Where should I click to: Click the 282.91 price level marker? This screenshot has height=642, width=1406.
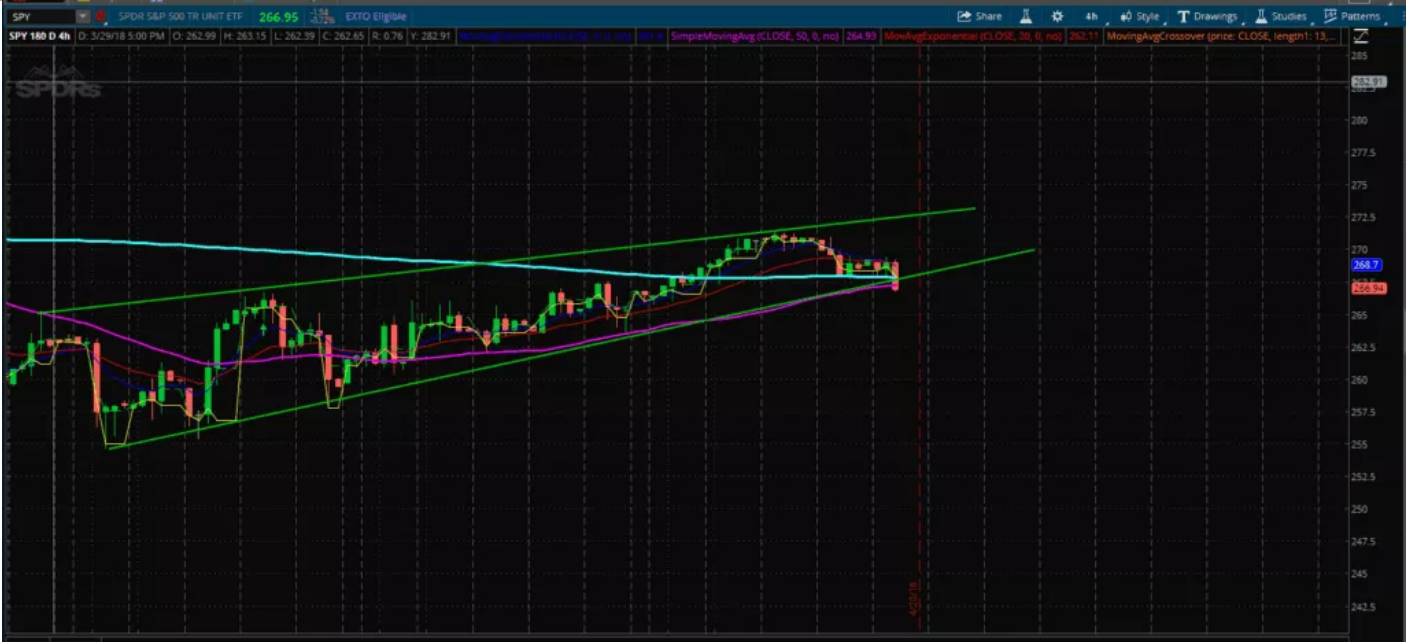pos(1366,82)
